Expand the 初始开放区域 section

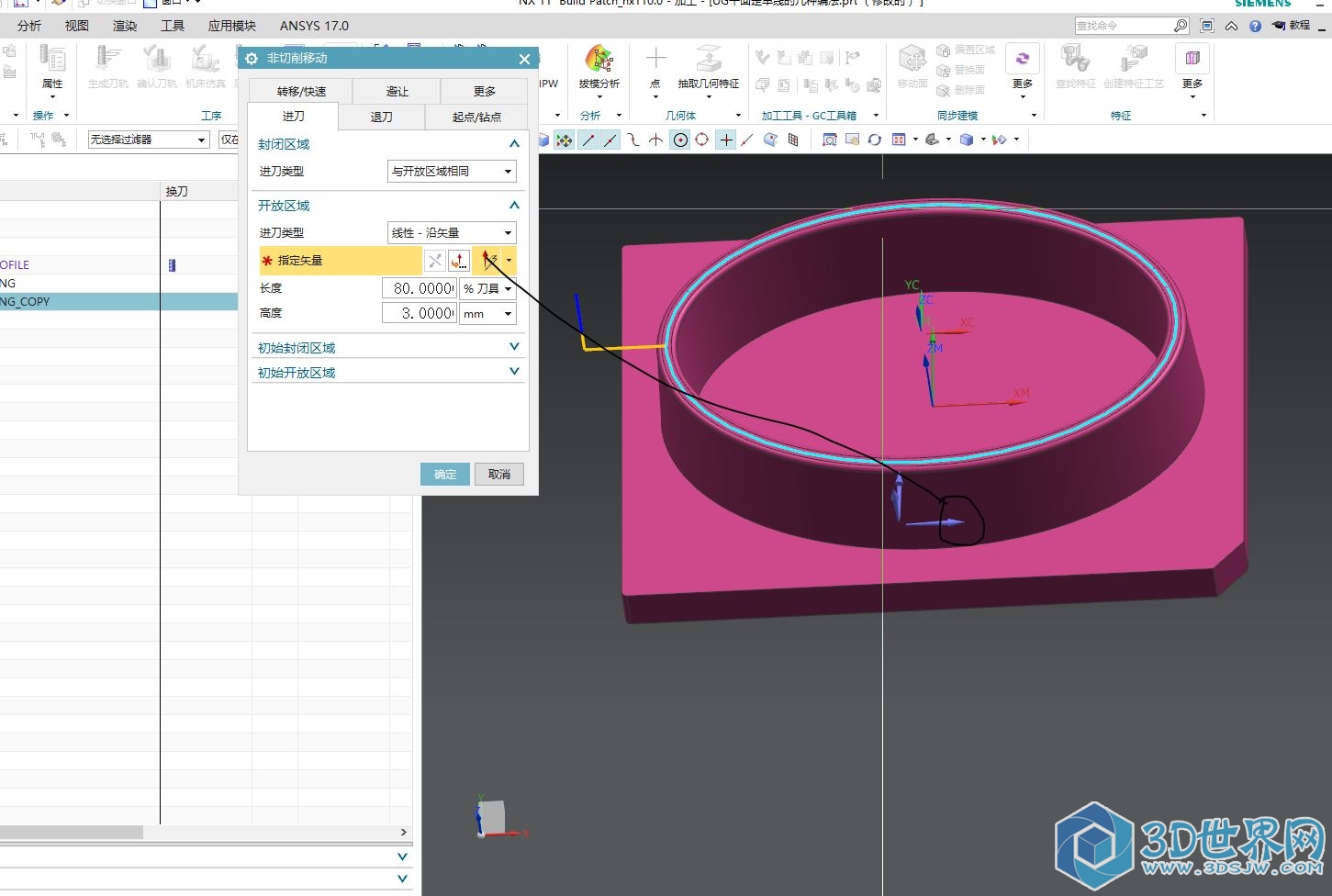point(514,372)
